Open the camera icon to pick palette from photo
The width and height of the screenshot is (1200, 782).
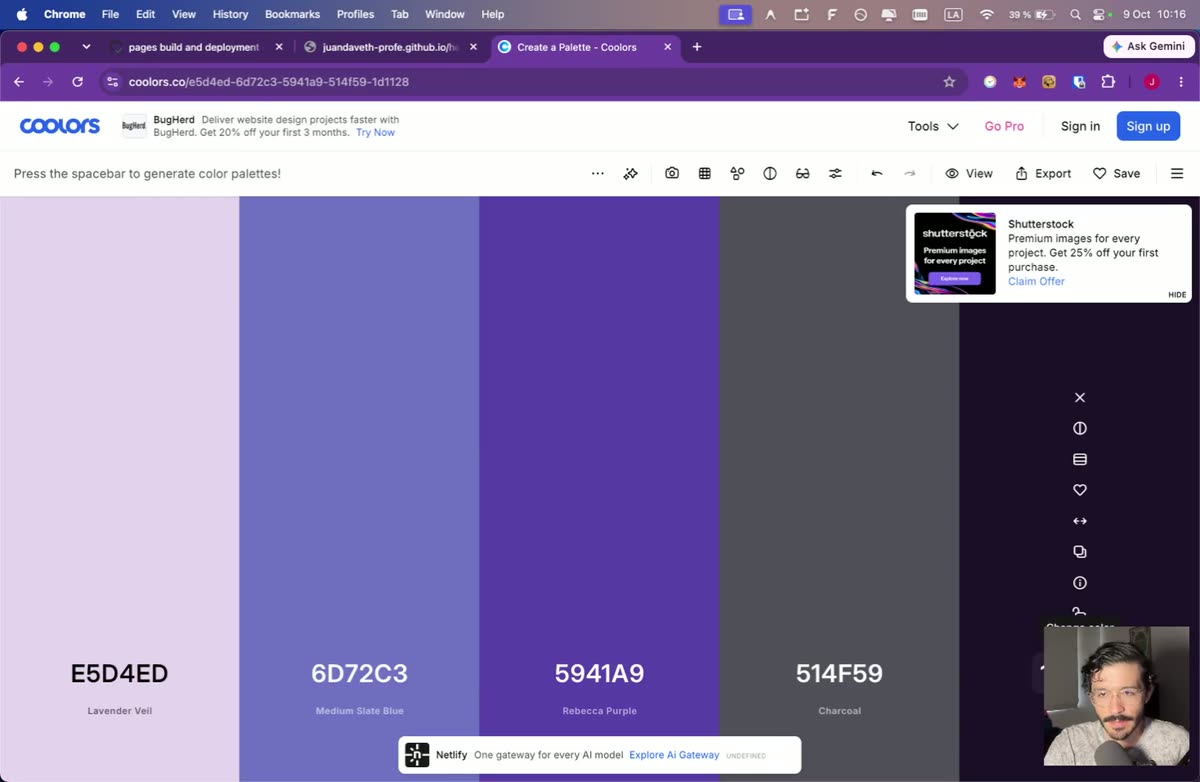coord(672,173)
